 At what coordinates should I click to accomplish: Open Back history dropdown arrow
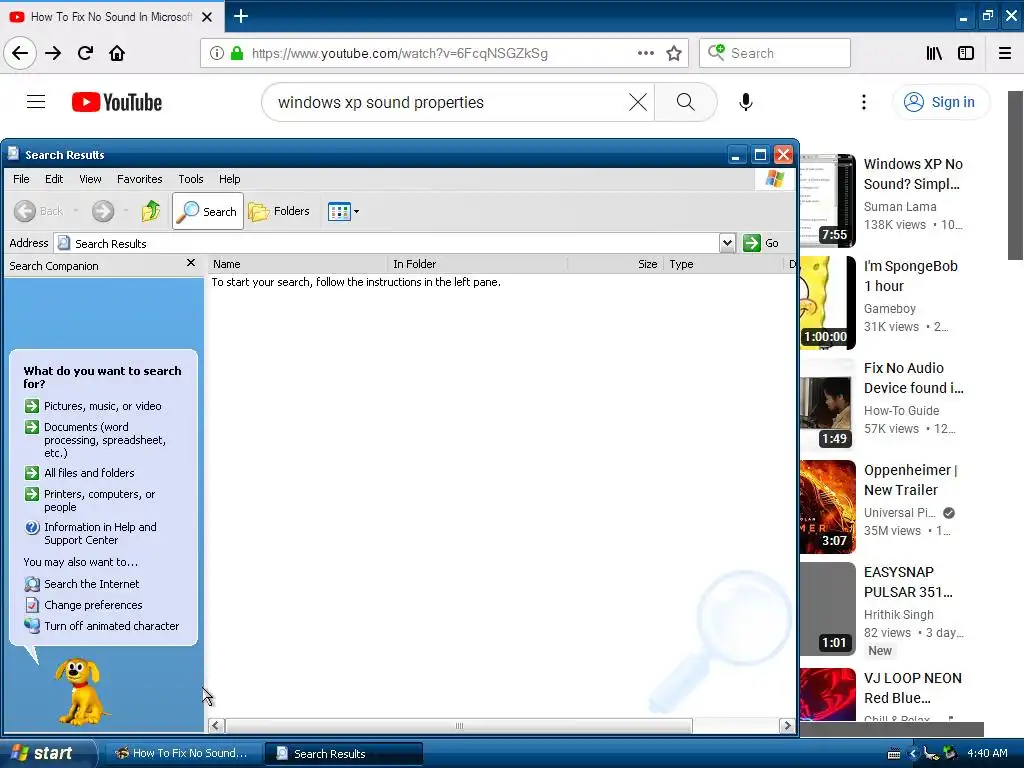(x=76, y=210)
